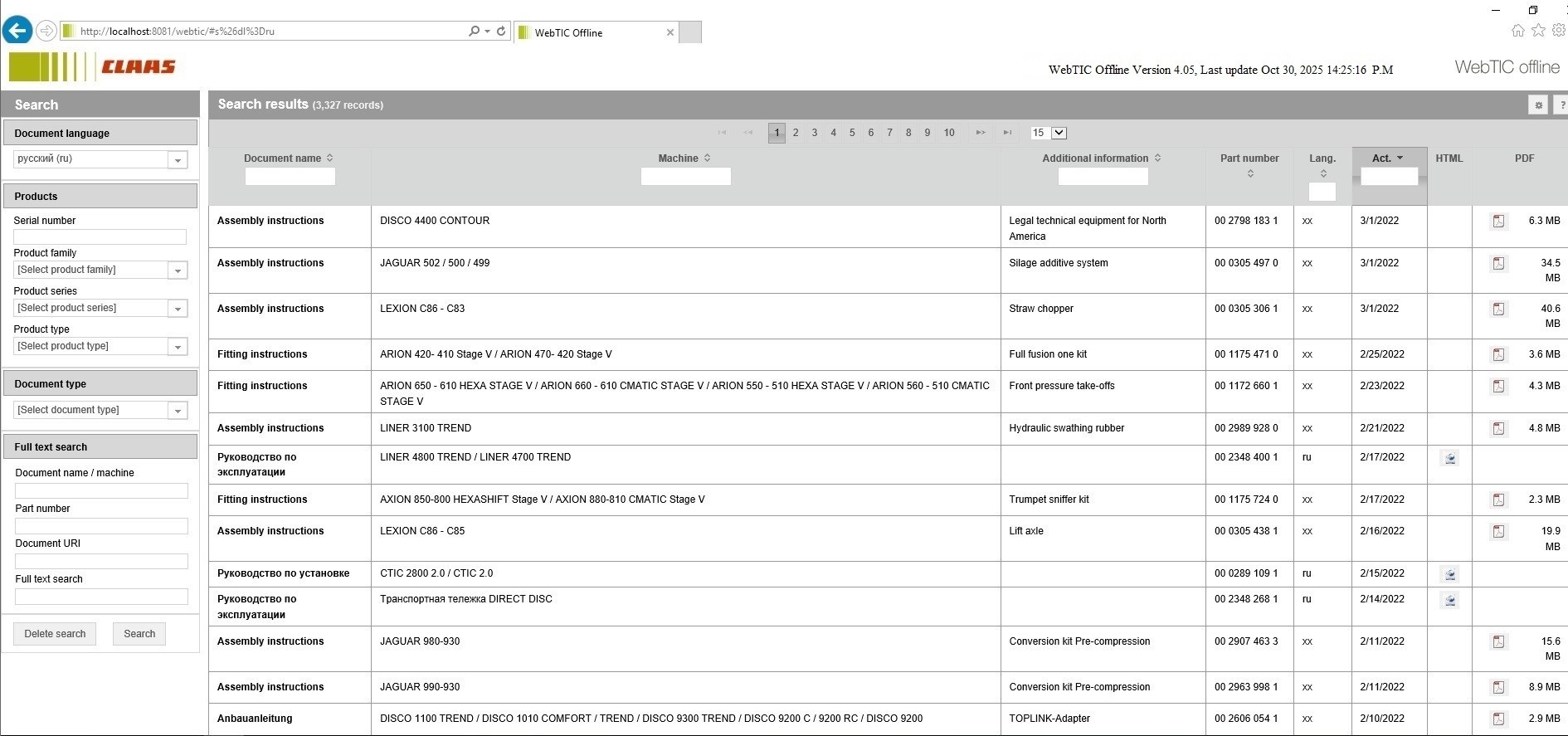Click the browser back arrow

17,32
